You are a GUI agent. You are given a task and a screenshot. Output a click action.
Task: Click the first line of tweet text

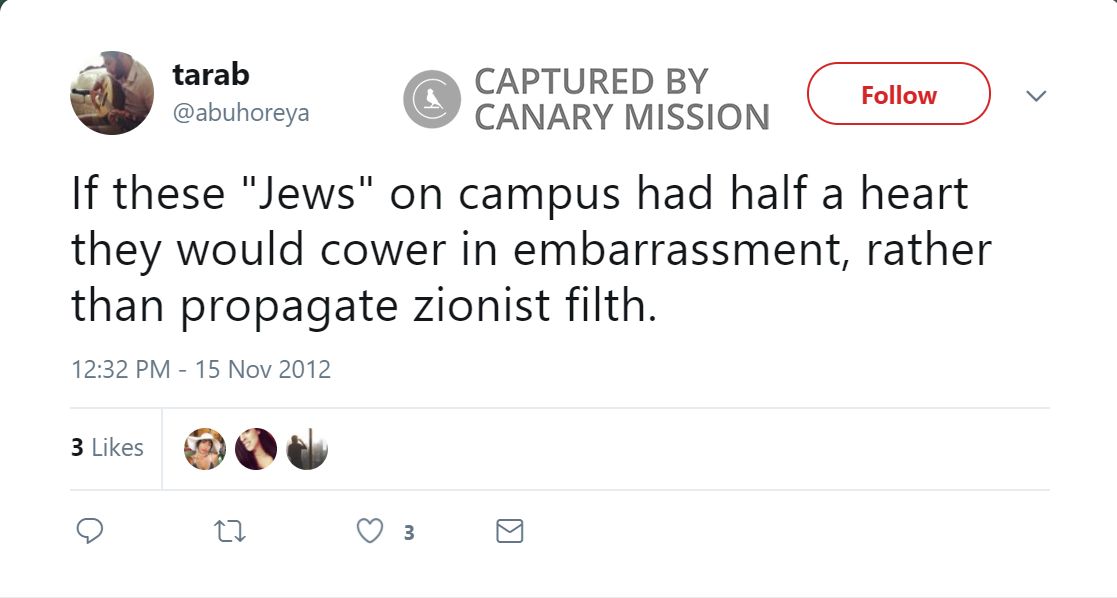pos(520,193)
